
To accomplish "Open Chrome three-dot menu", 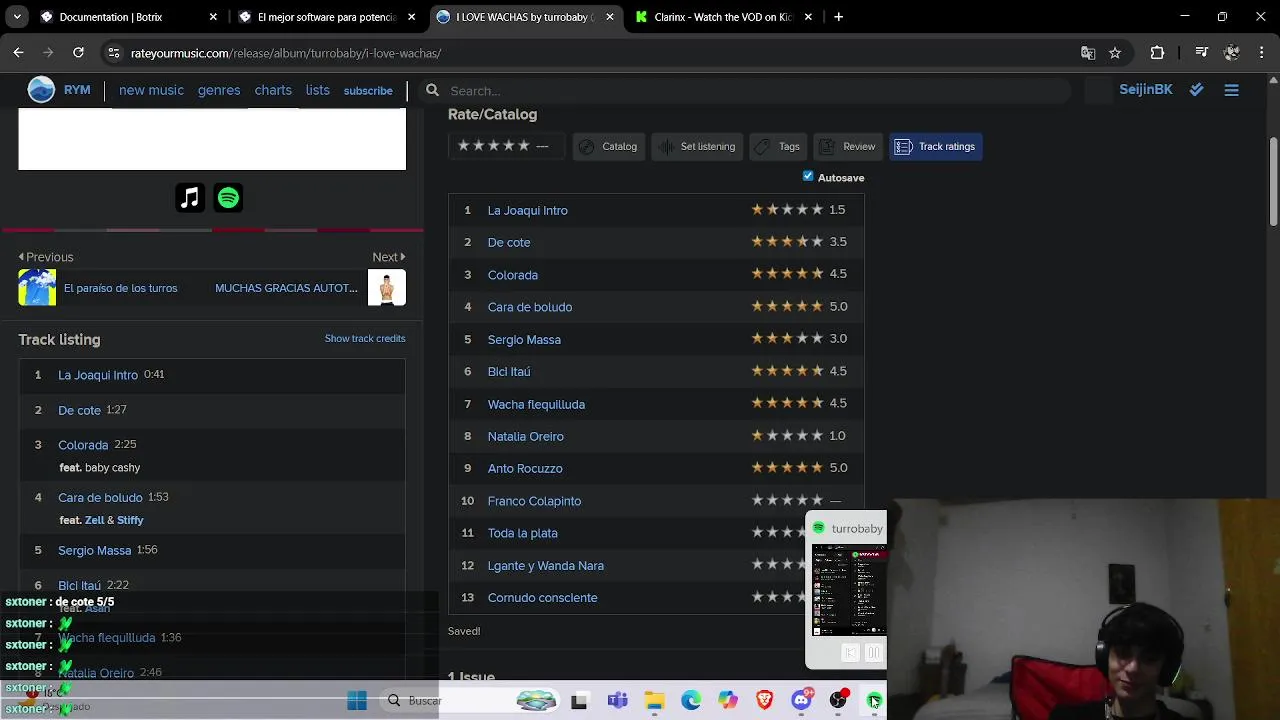I will point(1261,53).
